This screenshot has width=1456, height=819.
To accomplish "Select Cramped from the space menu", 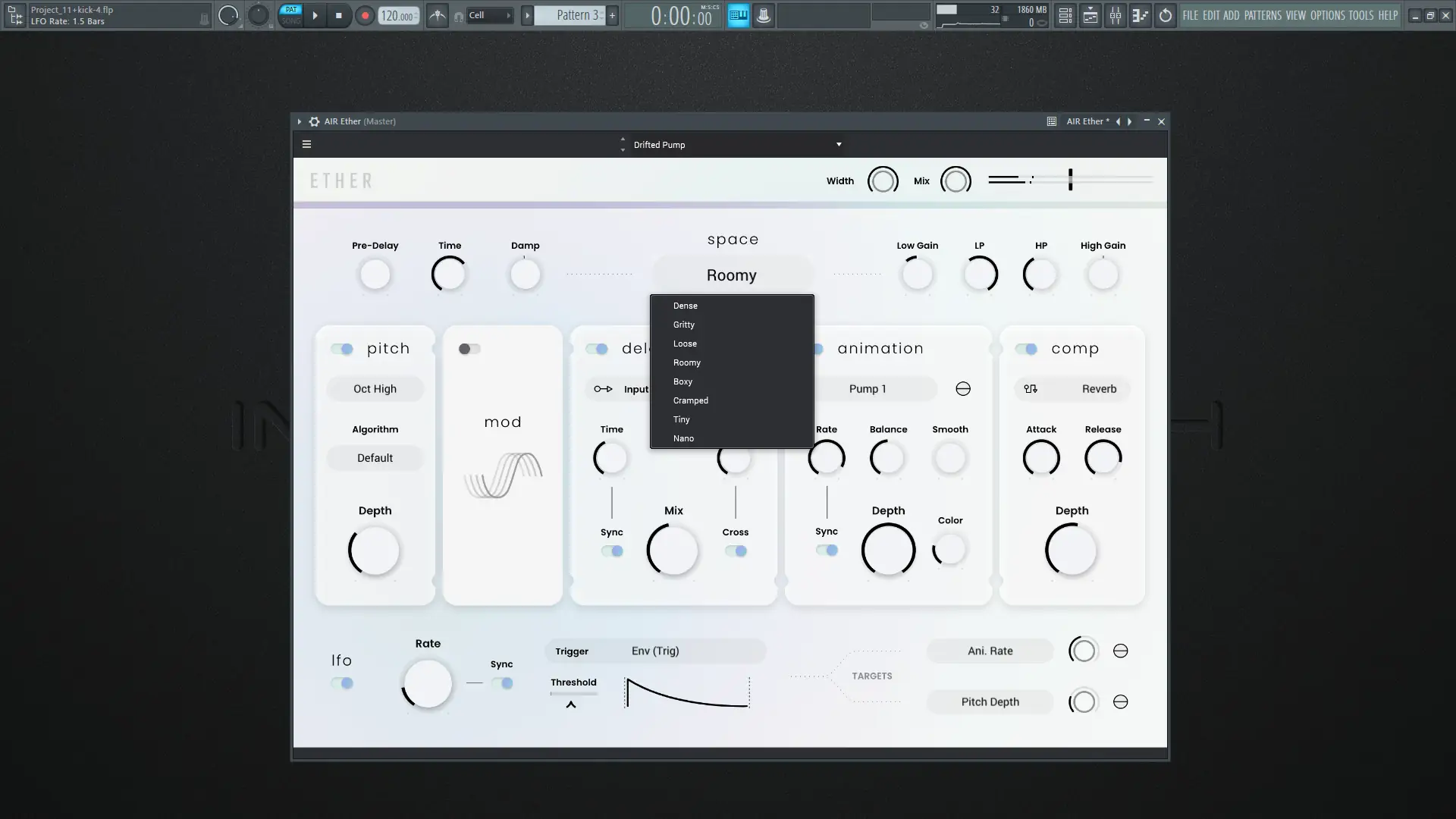I will [x=690, y=400].
